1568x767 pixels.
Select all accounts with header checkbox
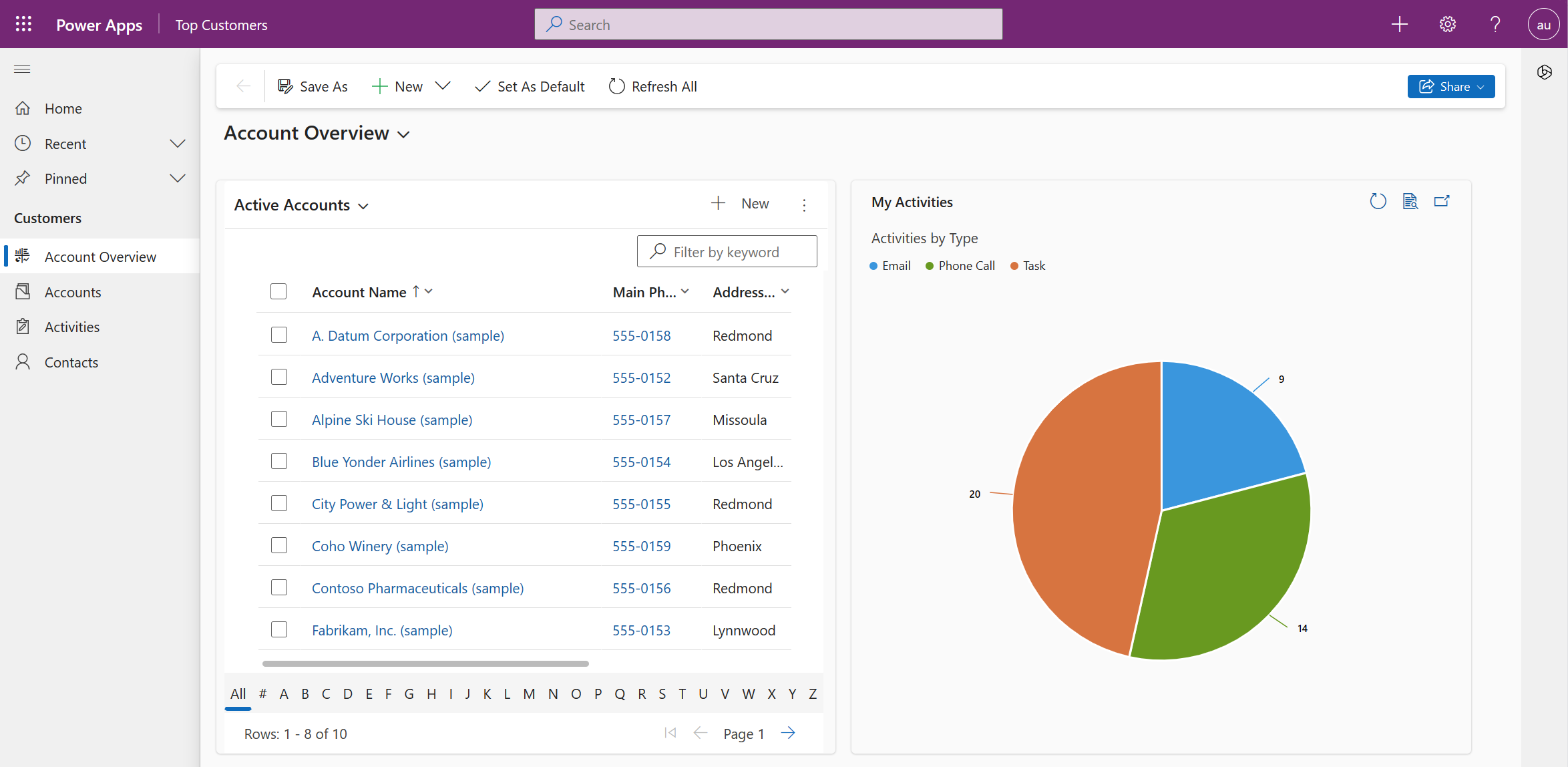[278, 291]
